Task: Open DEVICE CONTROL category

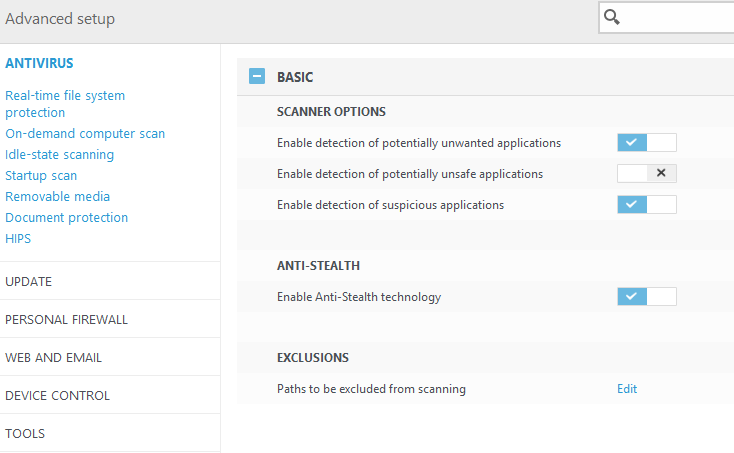Action: pyautogui.click(x=57, y=396)
